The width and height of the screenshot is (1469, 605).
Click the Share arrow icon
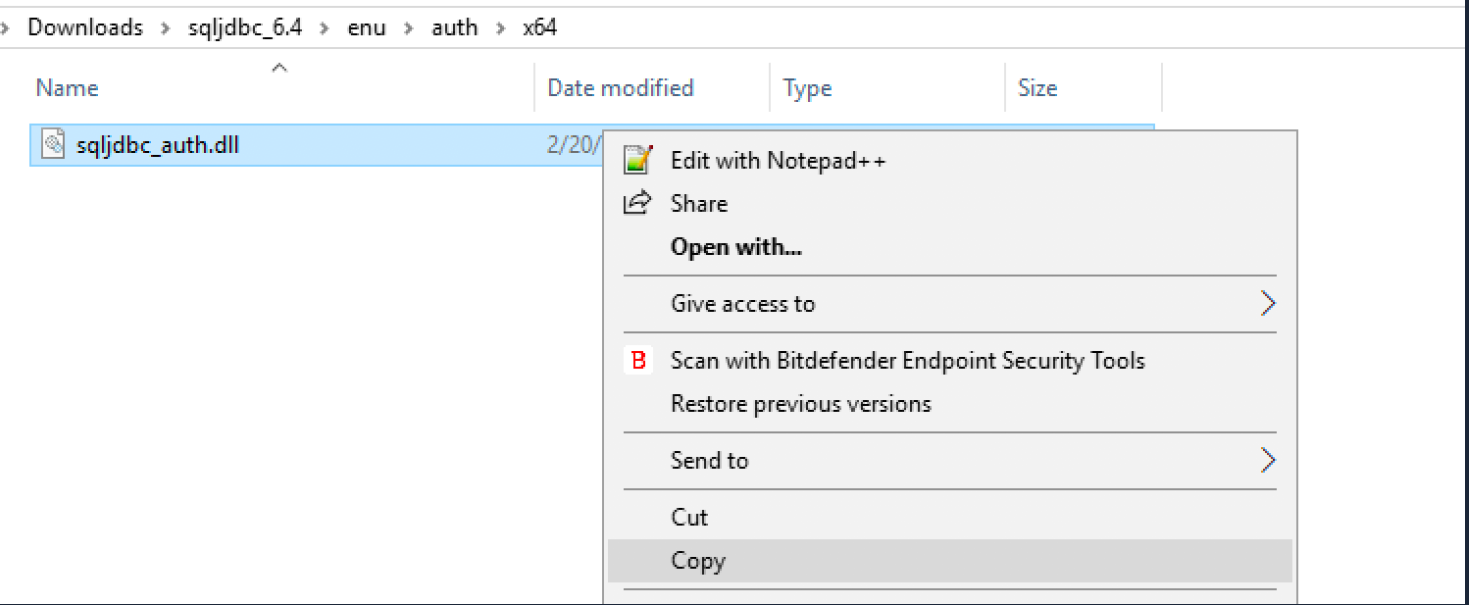click(x=637, y=203)
